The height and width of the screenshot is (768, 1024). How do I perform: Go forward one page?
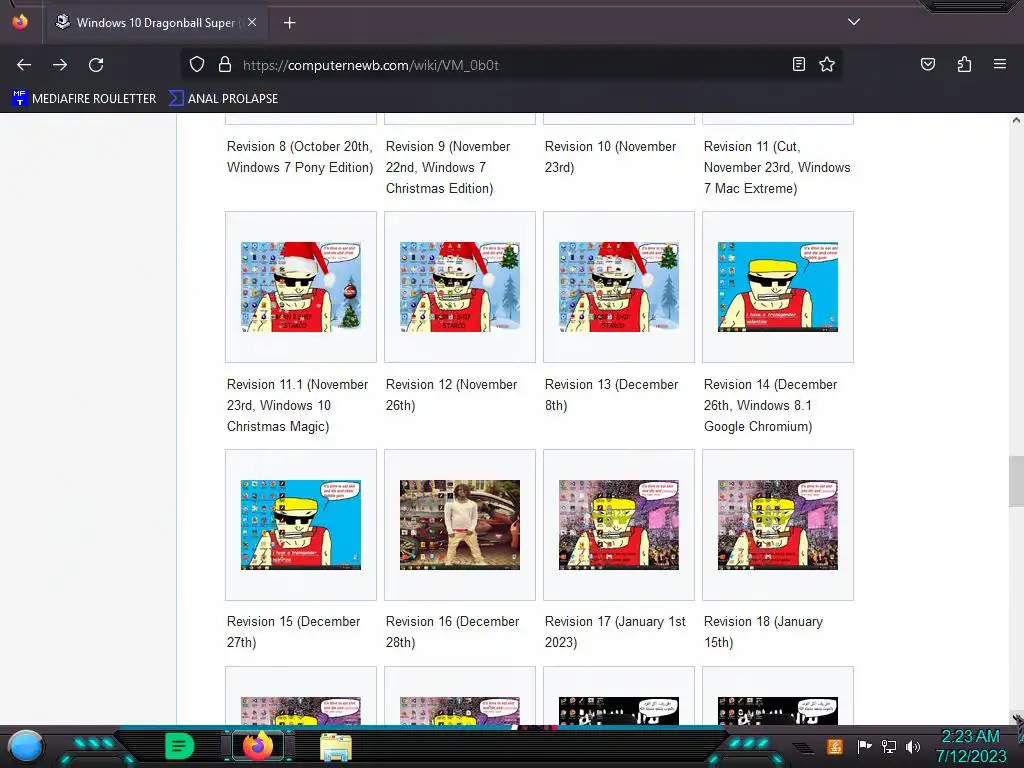coord(60,65)
